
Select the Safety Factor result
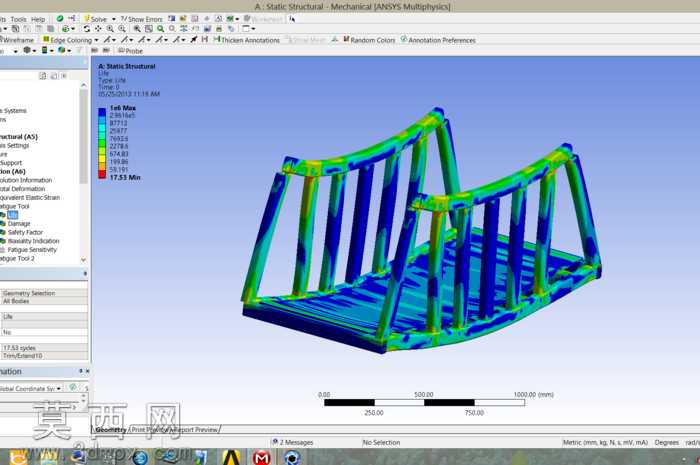pos(25,232)
